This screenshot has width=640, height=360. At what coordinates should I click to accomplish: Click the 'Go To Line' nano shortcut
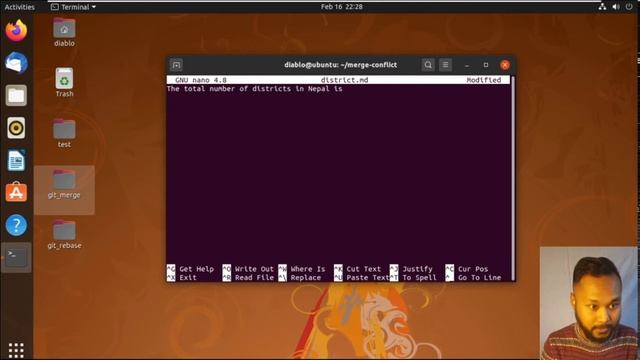click(x=479, y=278)
